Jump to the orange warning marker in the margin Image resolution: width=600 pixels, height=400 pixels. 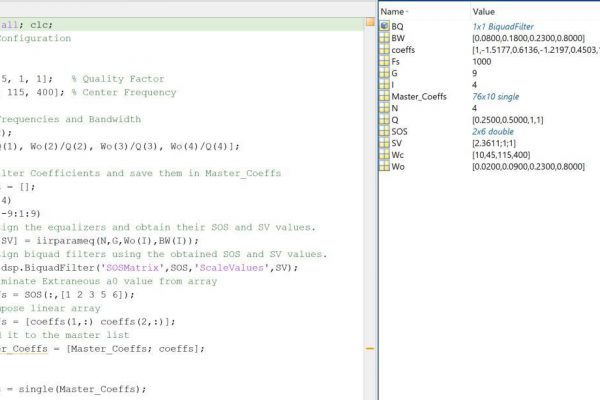(370, 349)
